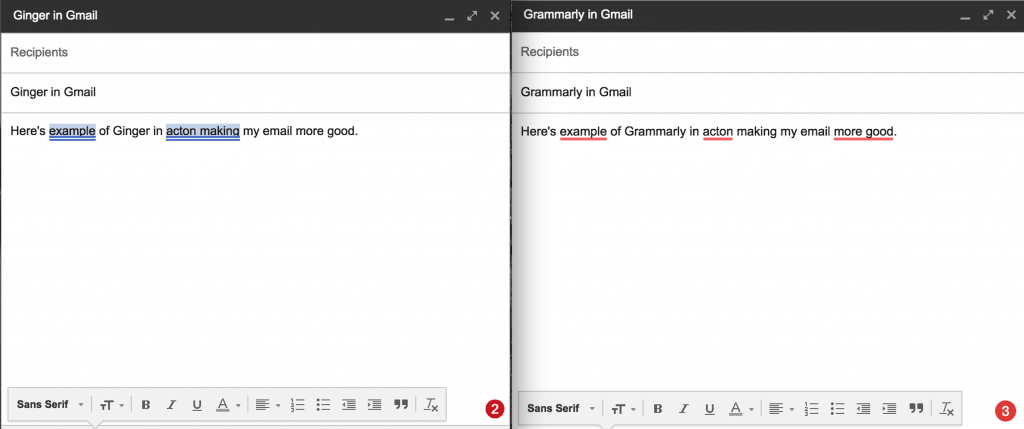Click Grammarly's red error counter badge

[x=1005, y=411]
